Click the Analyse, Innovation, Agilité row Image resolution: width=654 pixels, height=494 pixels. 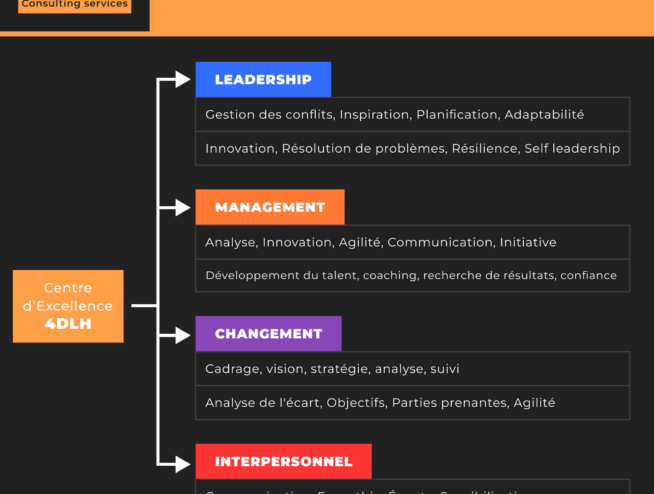click(x=413, y=242)
